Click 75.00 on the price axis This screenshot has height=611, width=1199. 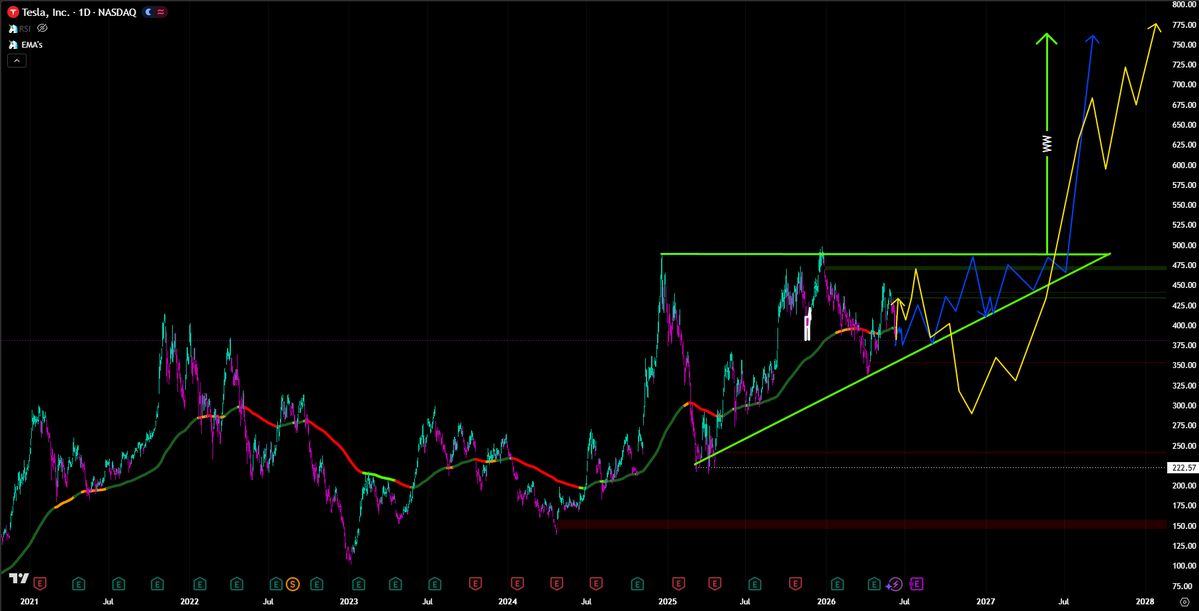1183,586
